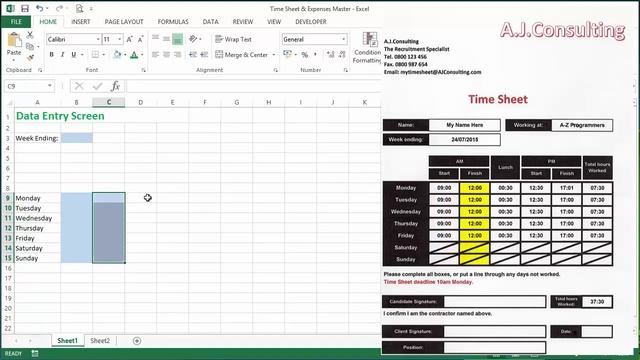Image resolution: width=640 pixels, height=360 pixels.
Task: Center text horizontally
Action: tap(166, 54)
